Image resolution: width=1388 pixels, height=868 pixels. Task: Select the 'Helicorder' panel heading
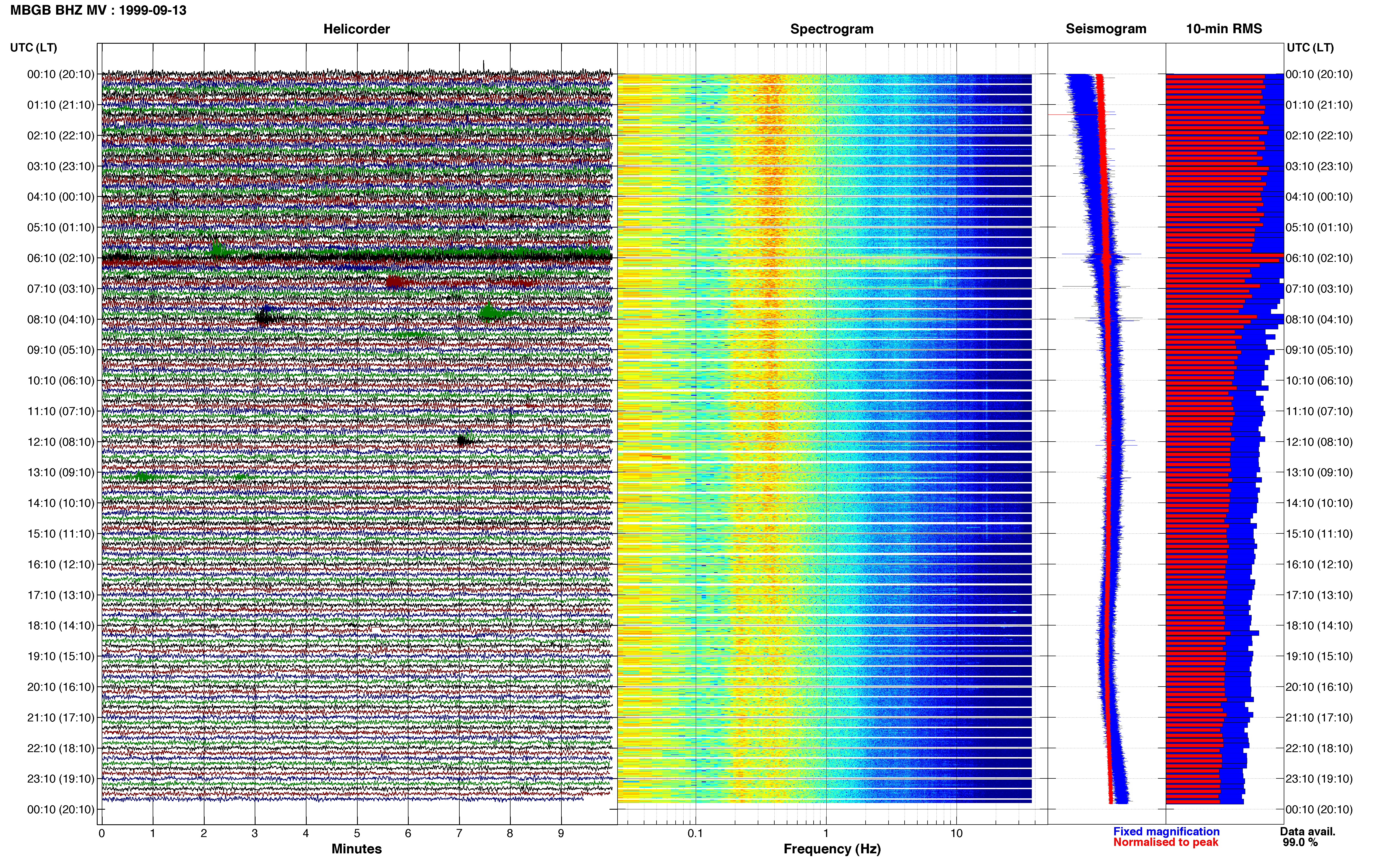coord(356,29)
